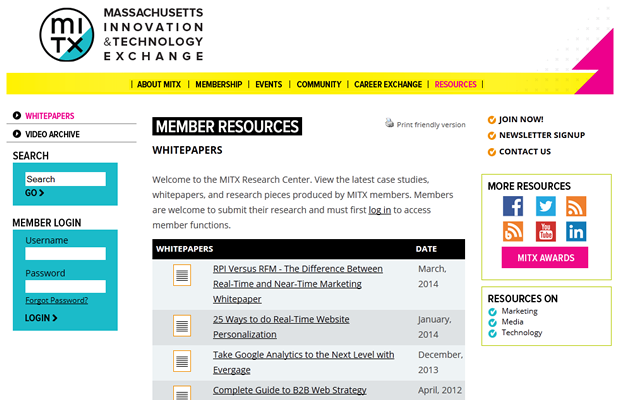The width and height of the screenshot is (620, 400).
Task: Open 25 Ways to do Real-Time Website Personalization
Action: point(281,326)
